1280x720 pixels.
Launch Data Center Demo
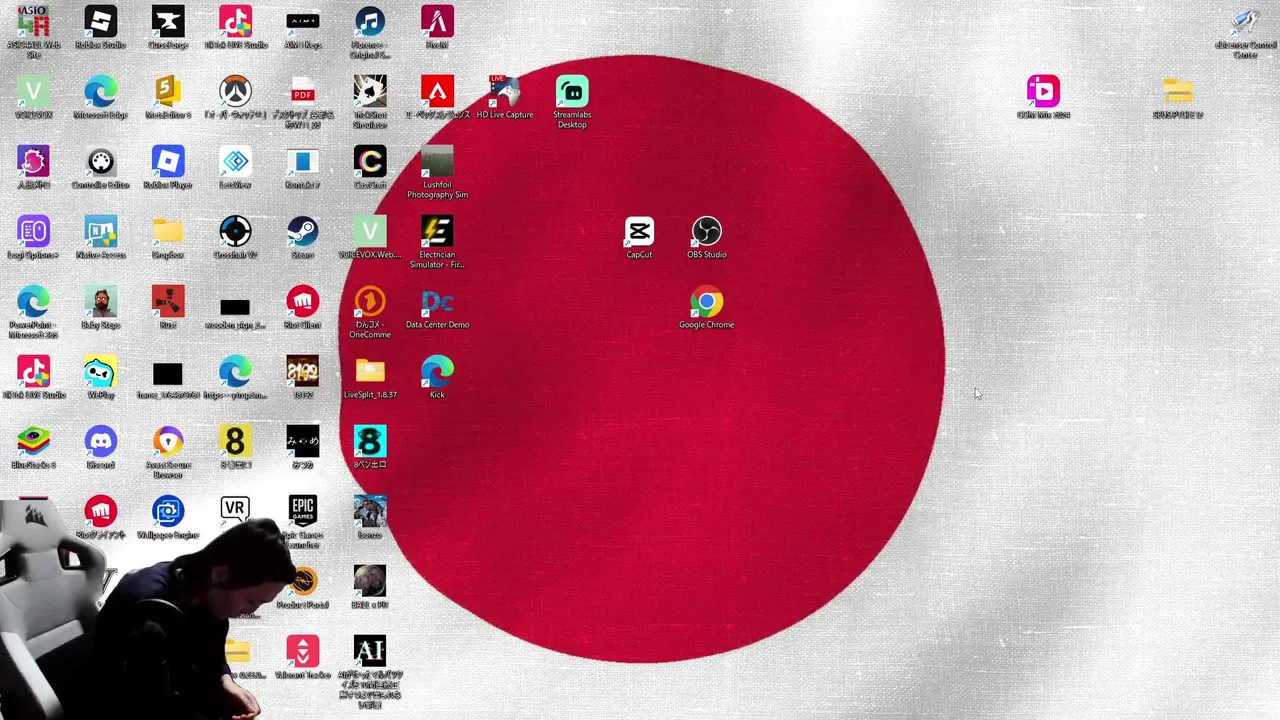[x=437, y=302]
